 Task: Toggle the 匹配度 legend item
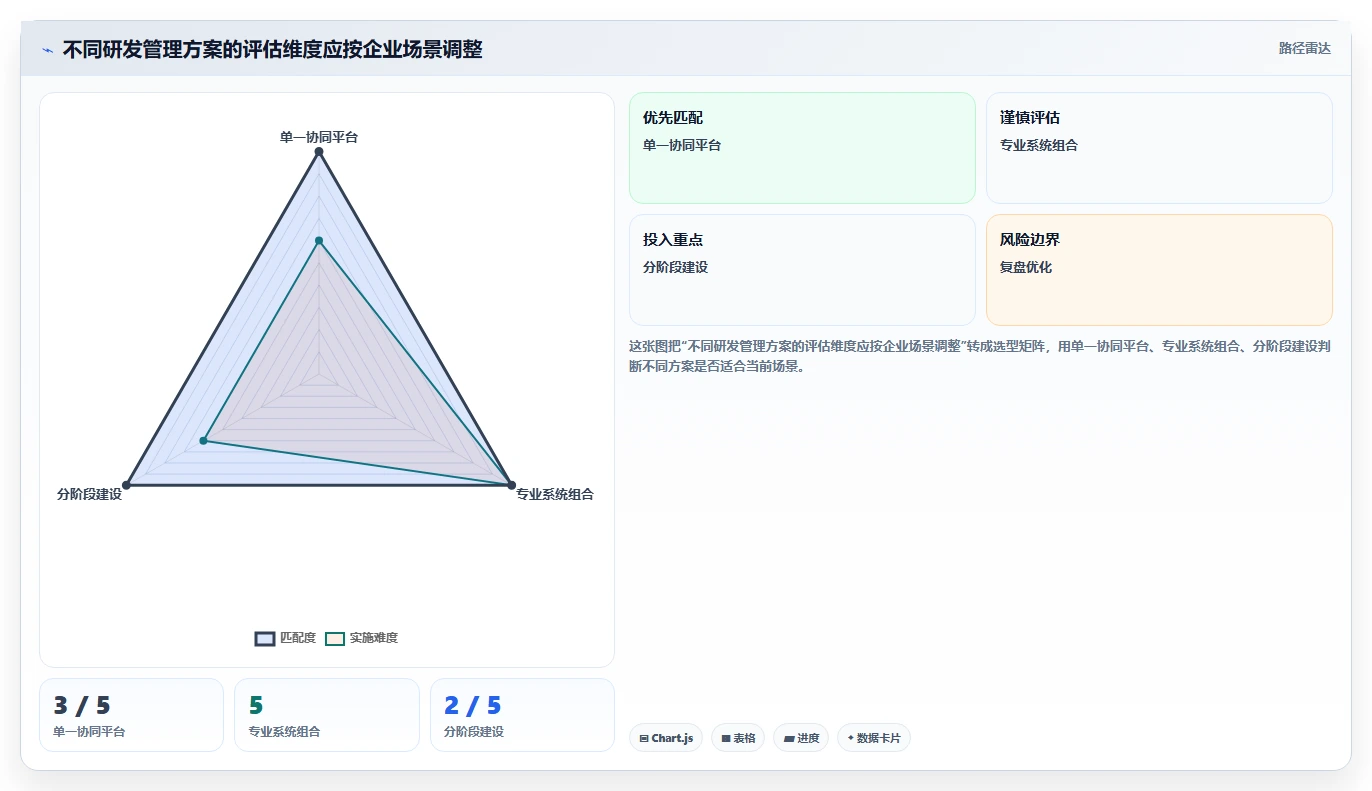pos(285,638)
